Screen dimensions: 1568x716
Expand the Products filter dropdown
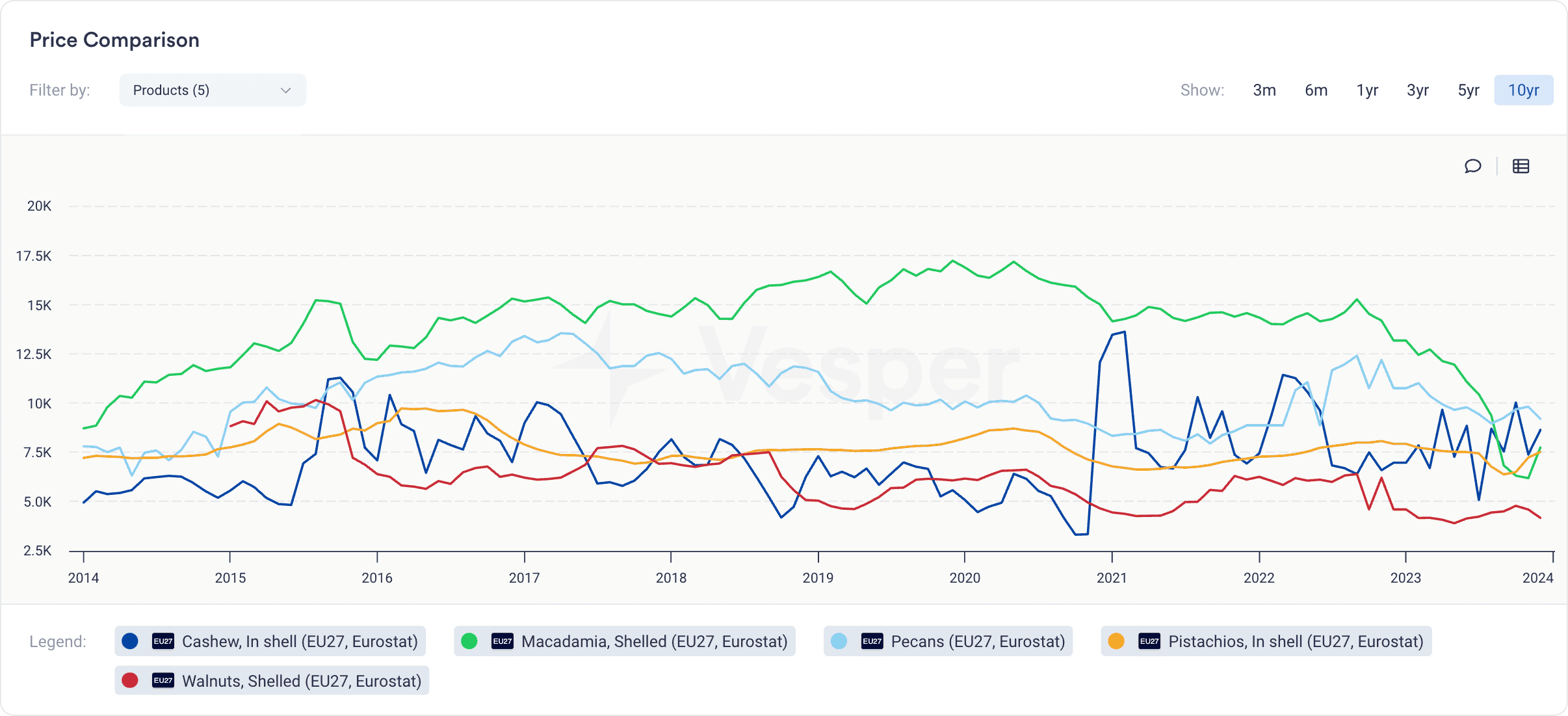click(x=209, y=91)
